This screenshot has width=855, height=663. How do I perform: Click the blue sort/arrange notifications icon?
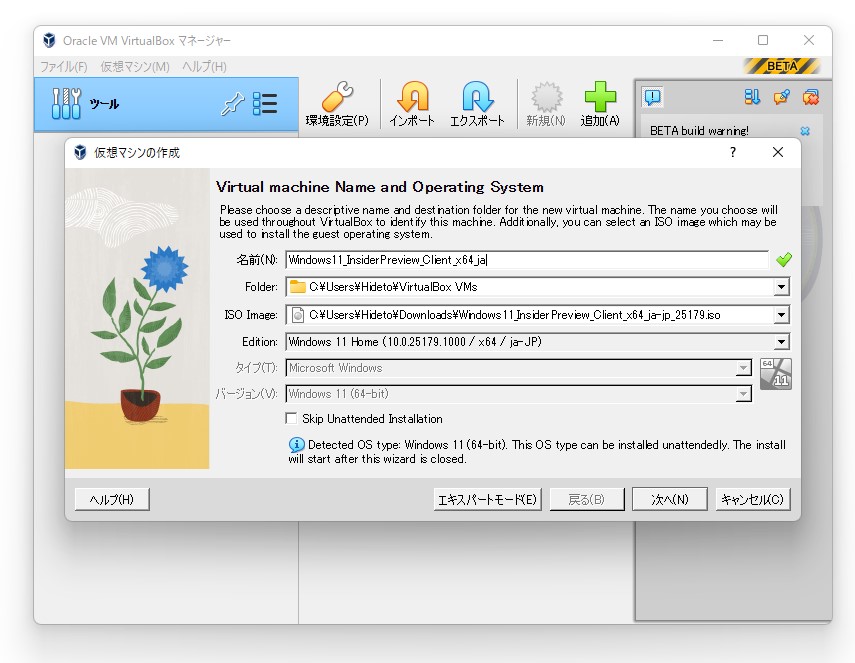click(752, 97)
